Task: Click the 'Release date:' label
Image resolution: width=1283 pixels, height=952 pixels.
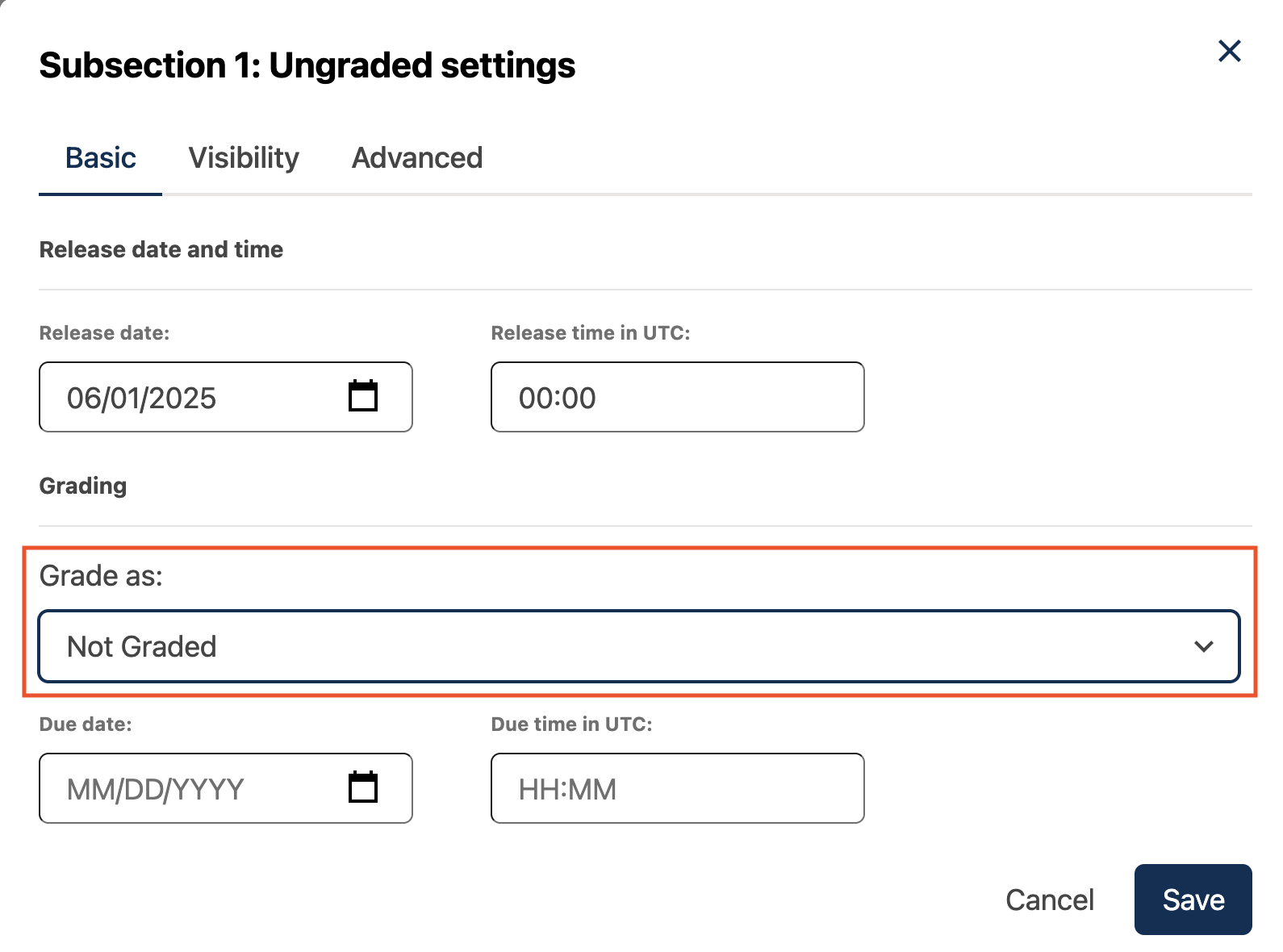Action: pos(104,333)
